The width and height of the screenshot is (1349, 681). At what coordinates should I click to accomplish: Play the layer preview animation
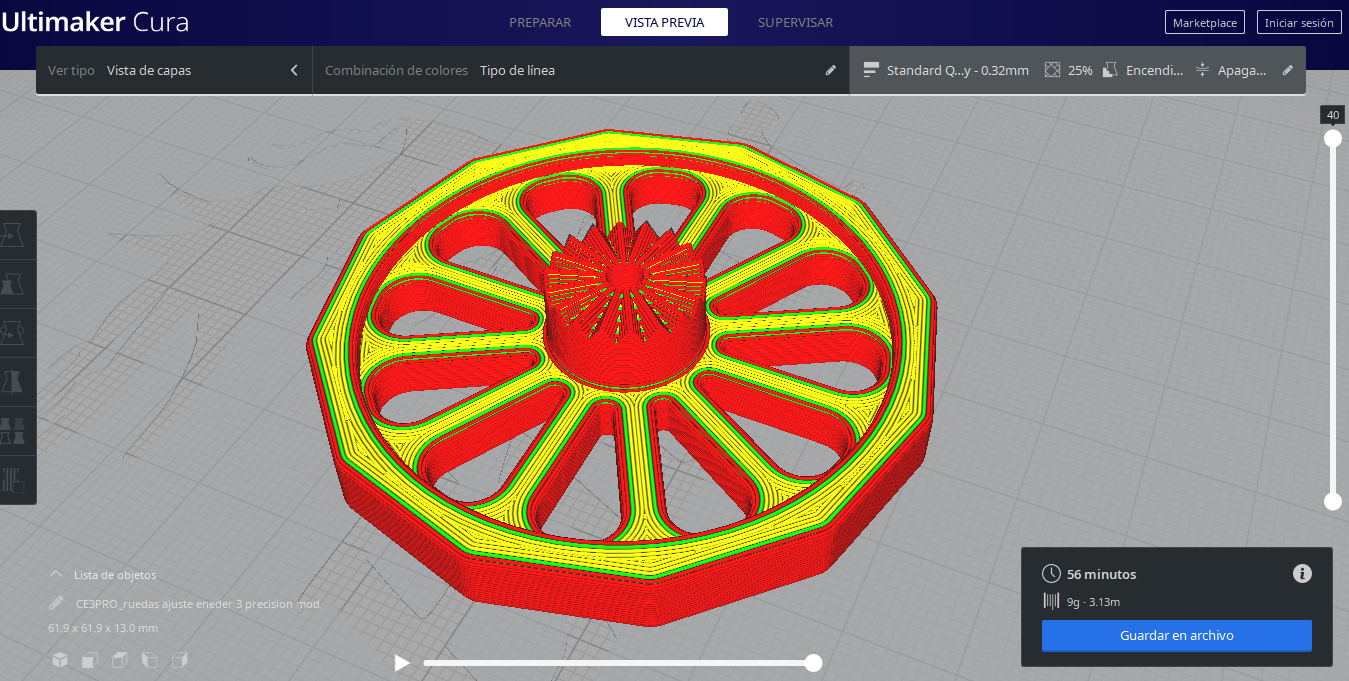401,662
